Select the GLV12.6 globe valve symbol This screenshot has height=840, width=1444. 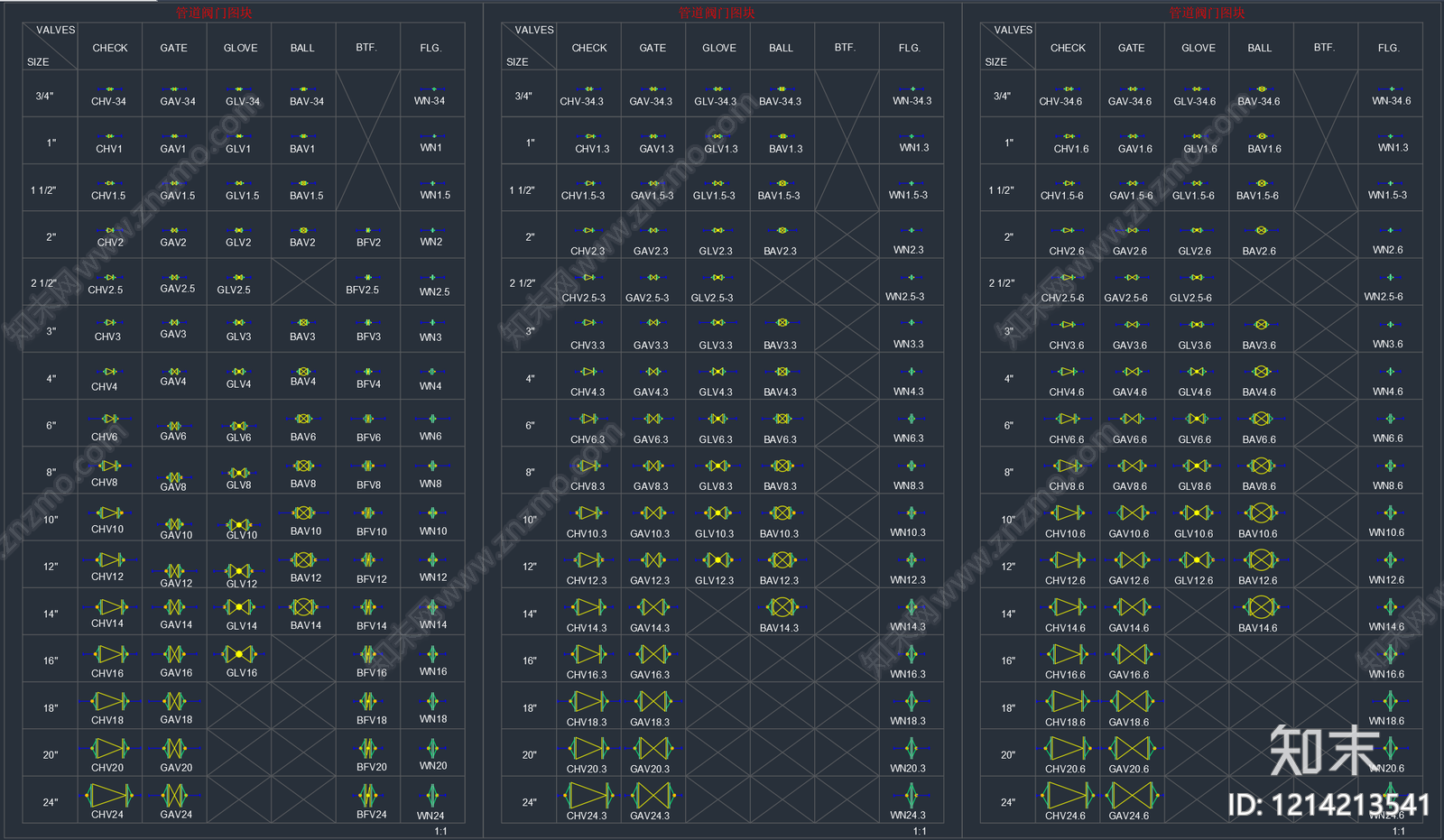(1197, 560)
